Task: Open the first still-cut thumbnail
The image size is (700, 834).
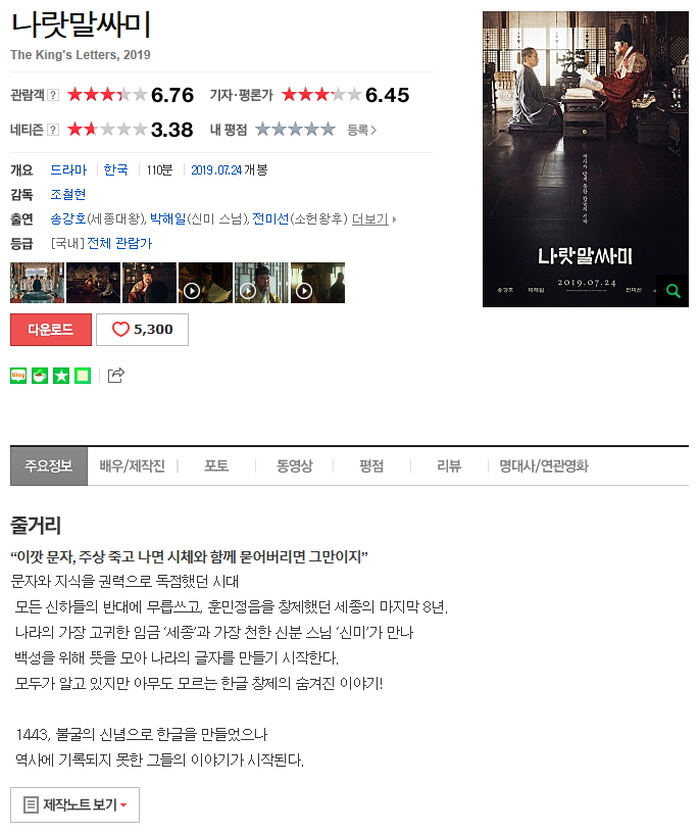Action: pos(37,282)
